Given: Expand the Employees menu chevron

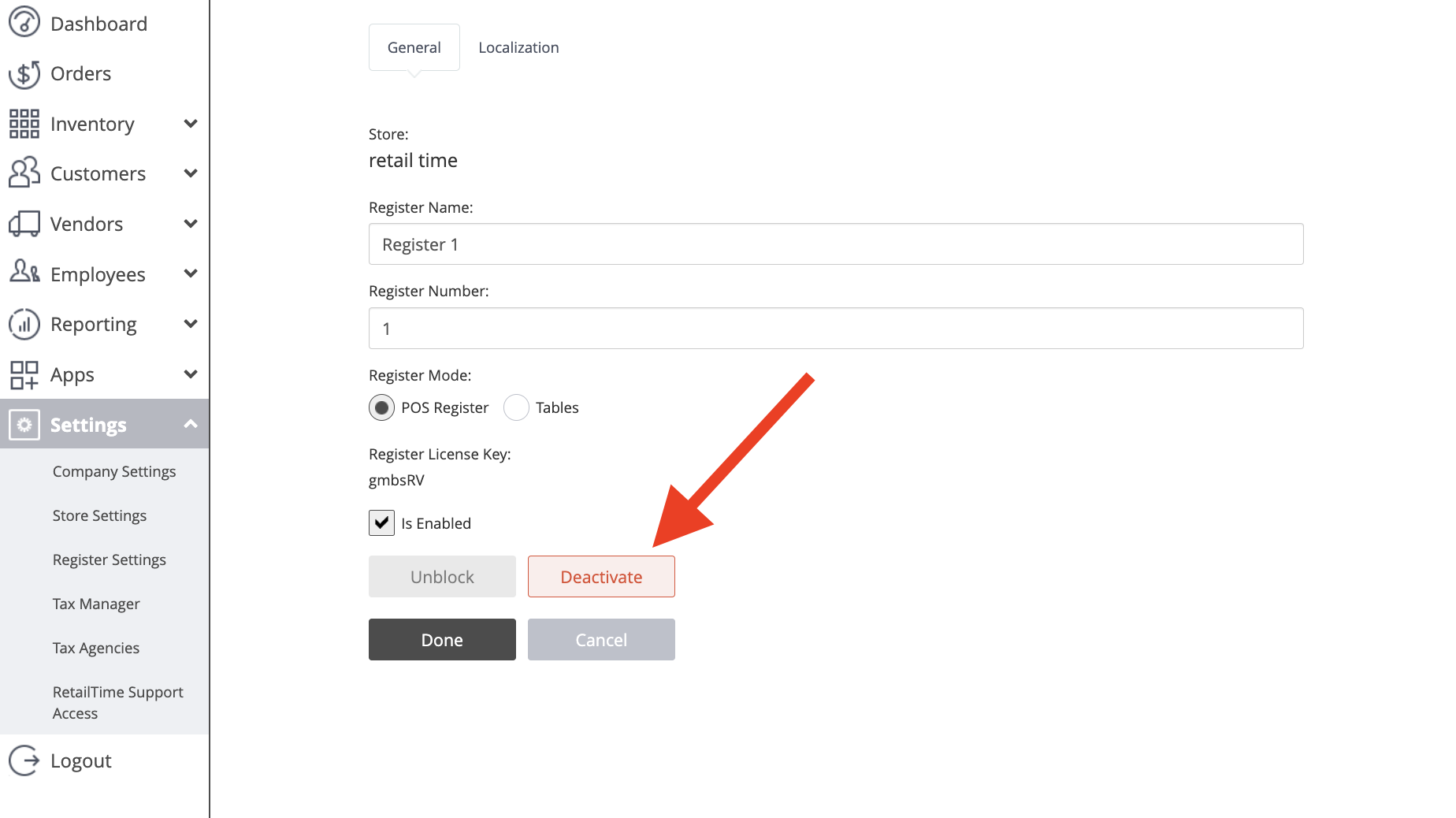Looking at the screenshot, I should 190,273.
